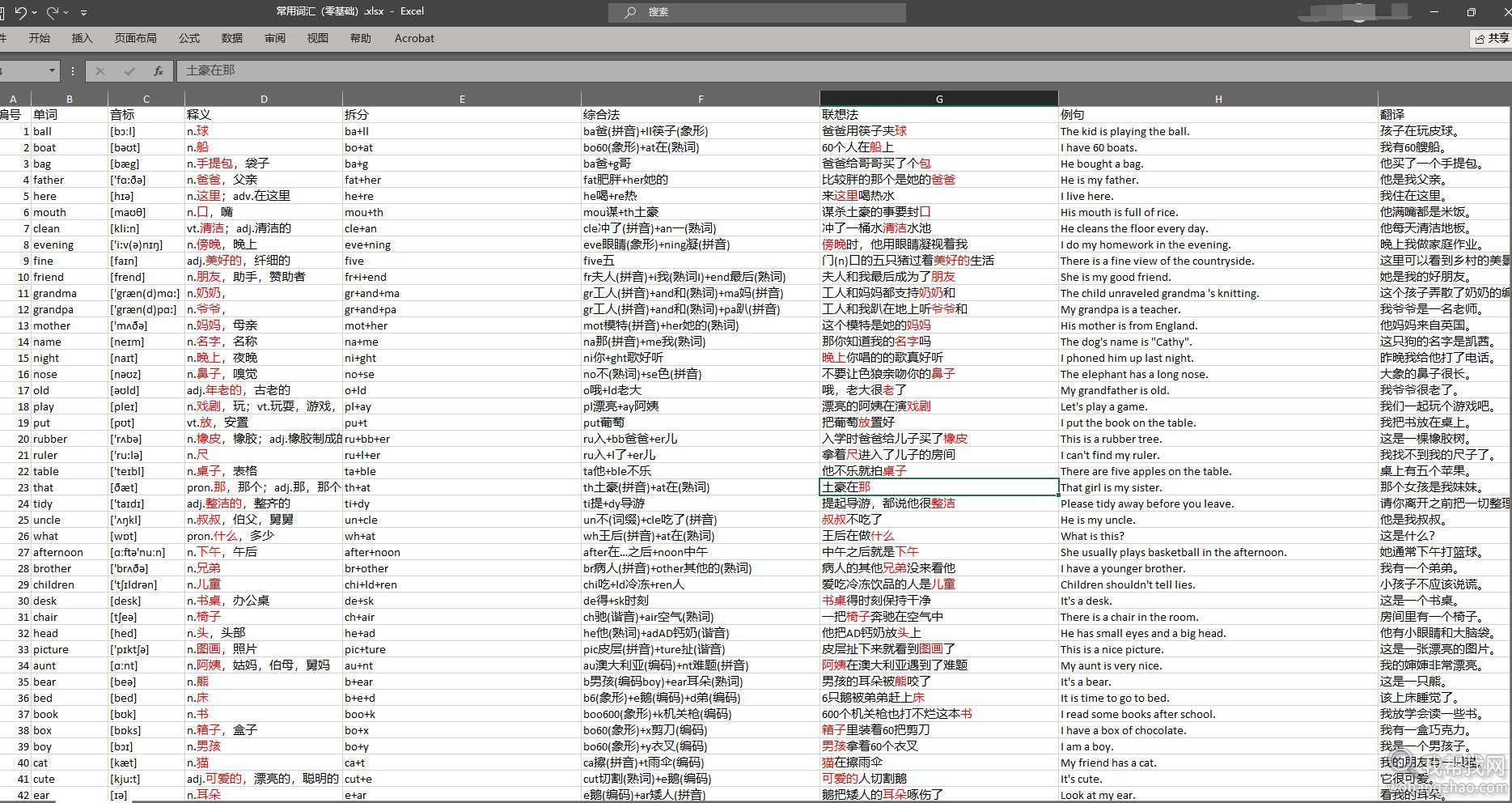Open the Insert Function fx dialog

coord(159,71)
